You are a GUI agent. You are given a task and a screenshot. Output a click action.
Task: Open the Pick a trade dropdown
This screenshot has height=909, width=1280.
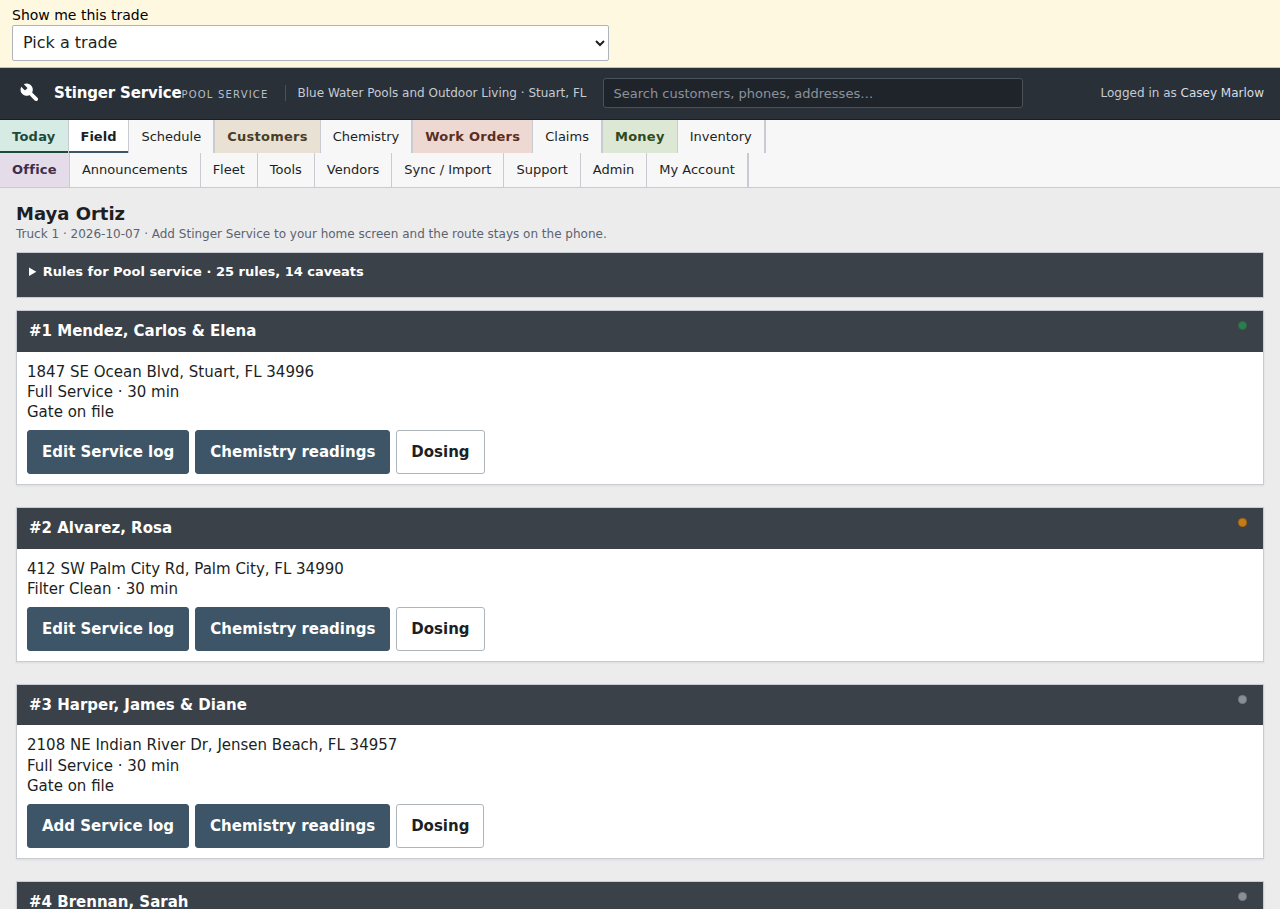(310, 43)
